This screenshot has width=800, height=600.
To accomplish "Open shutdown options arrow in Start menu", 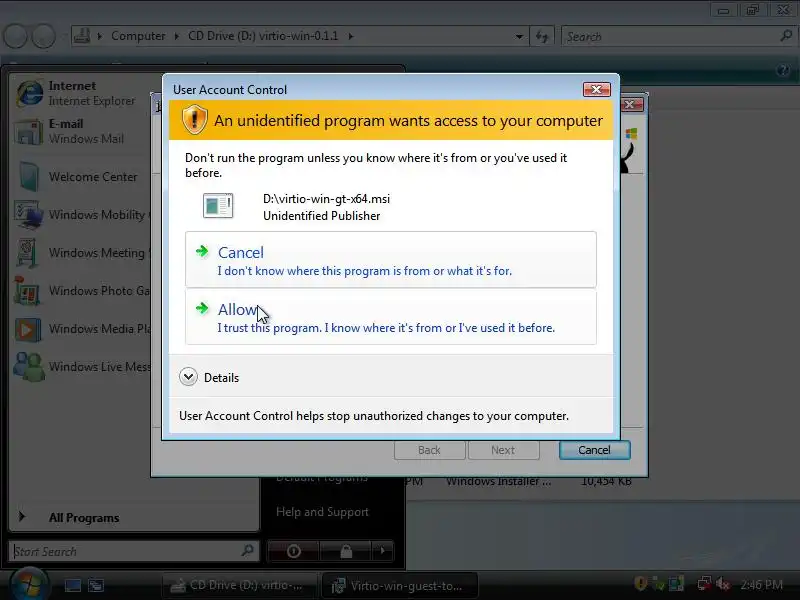I will tap(383, 551).
